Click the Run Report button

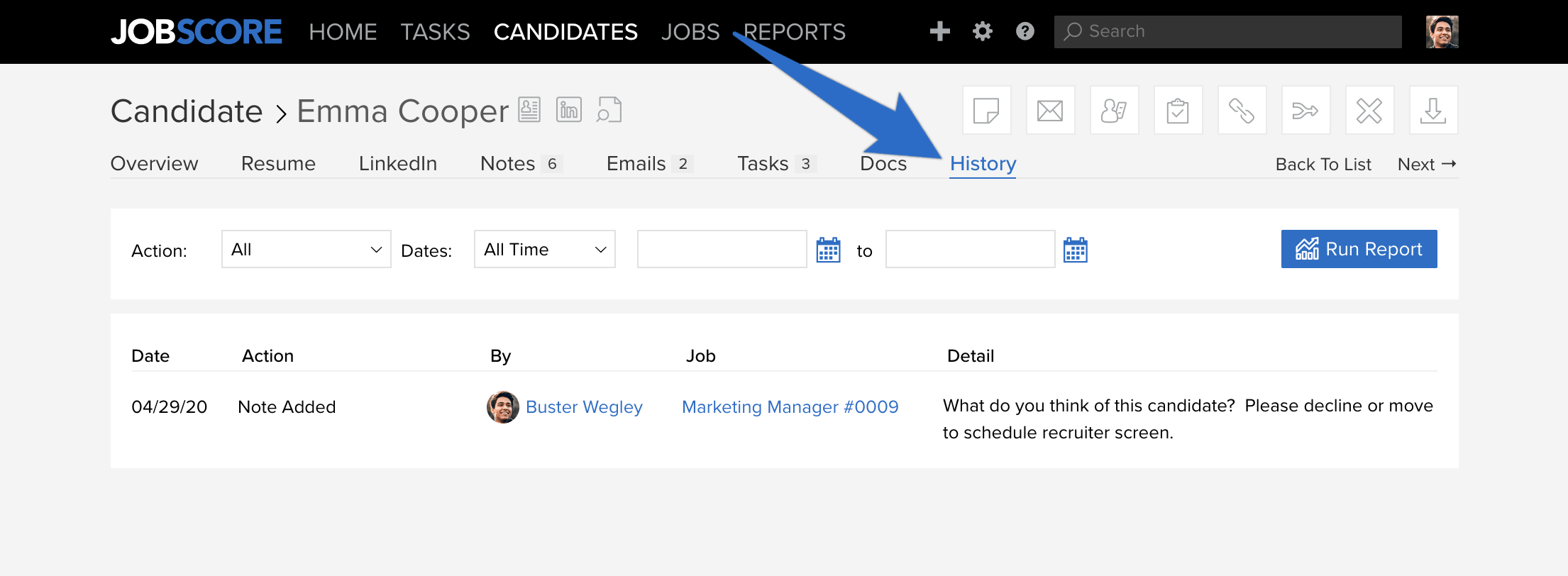[x=1359, y=249]
